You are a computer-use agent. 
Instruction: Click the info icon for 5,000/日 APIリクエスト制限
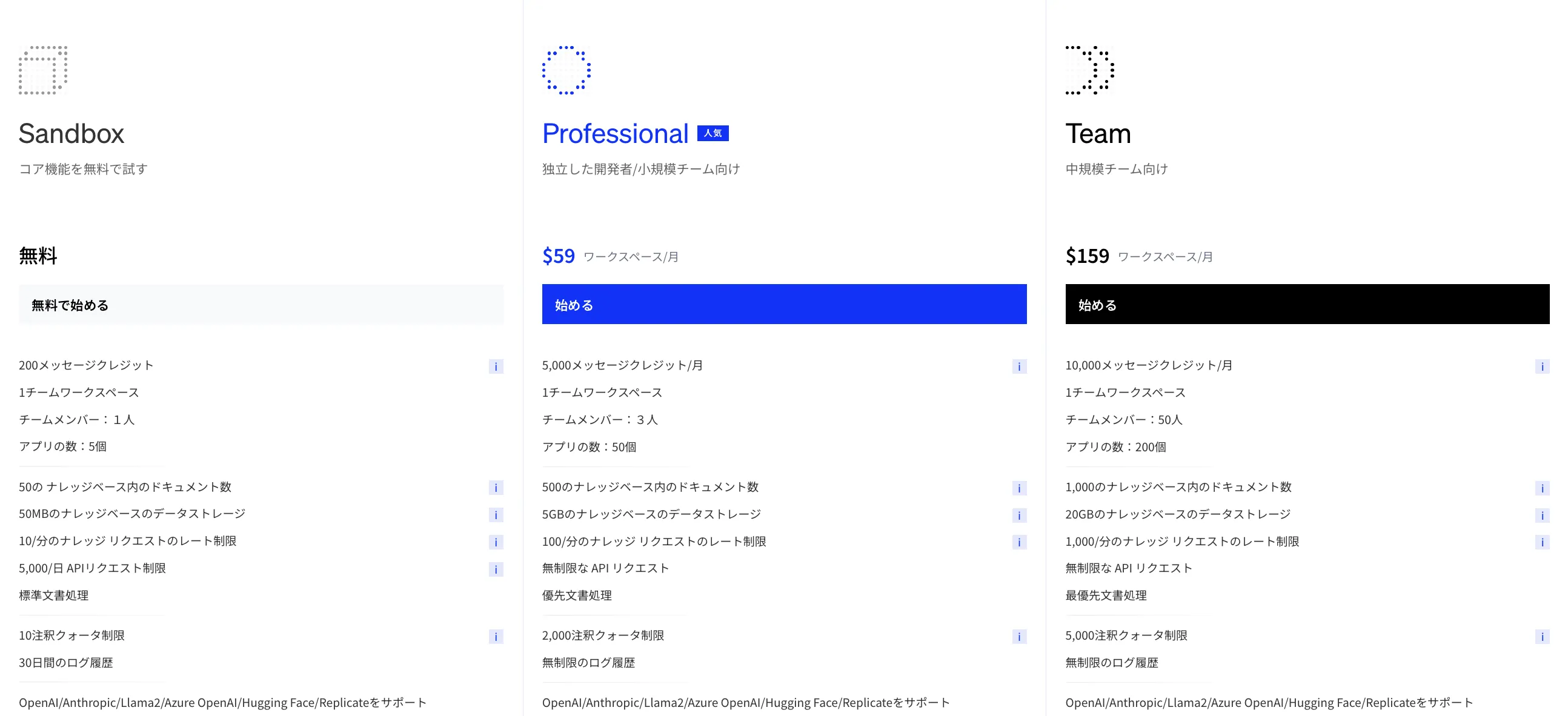[x=496, y=570]
